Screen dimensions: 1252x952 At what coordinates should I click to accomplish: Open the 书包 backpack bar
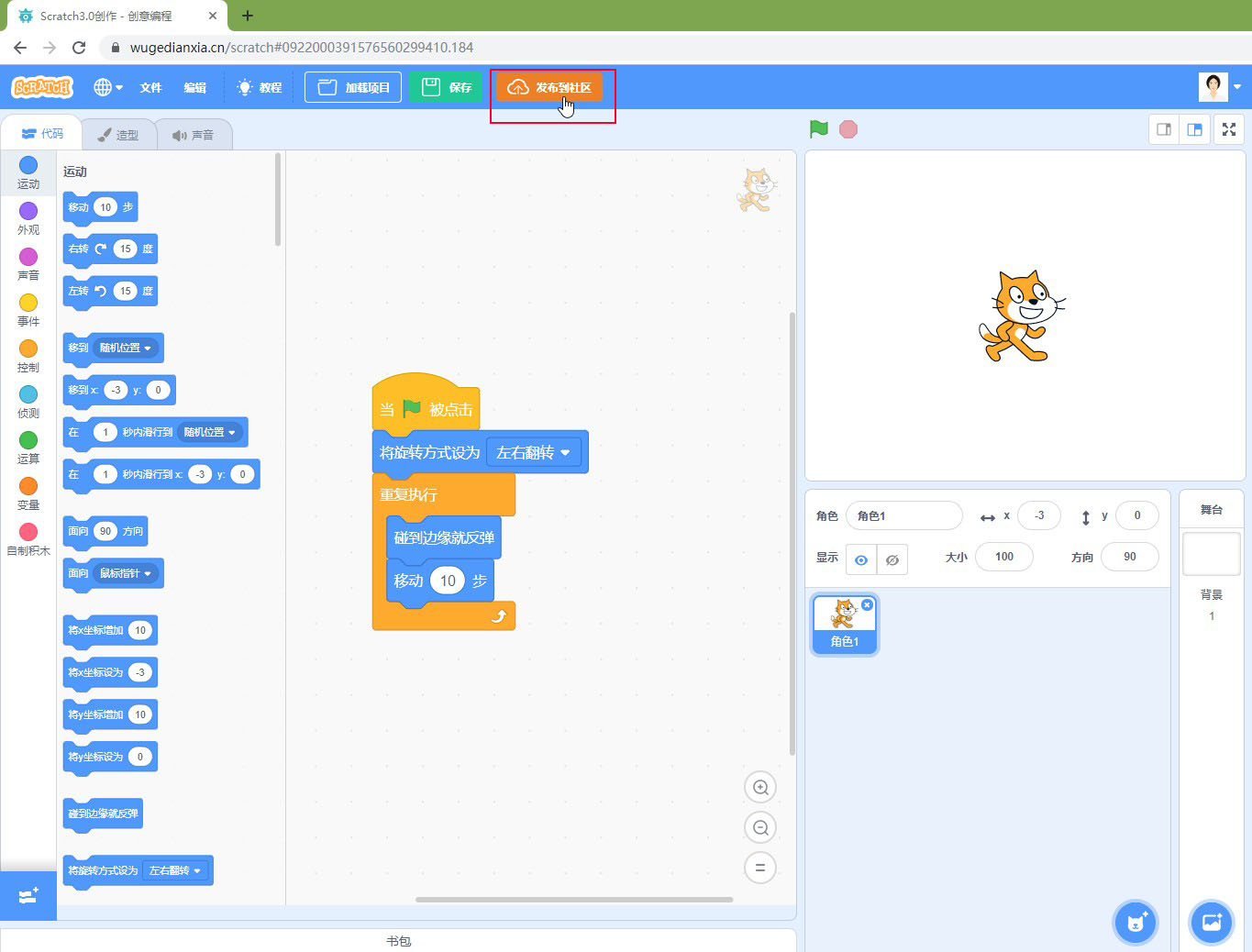pos(398,941)
